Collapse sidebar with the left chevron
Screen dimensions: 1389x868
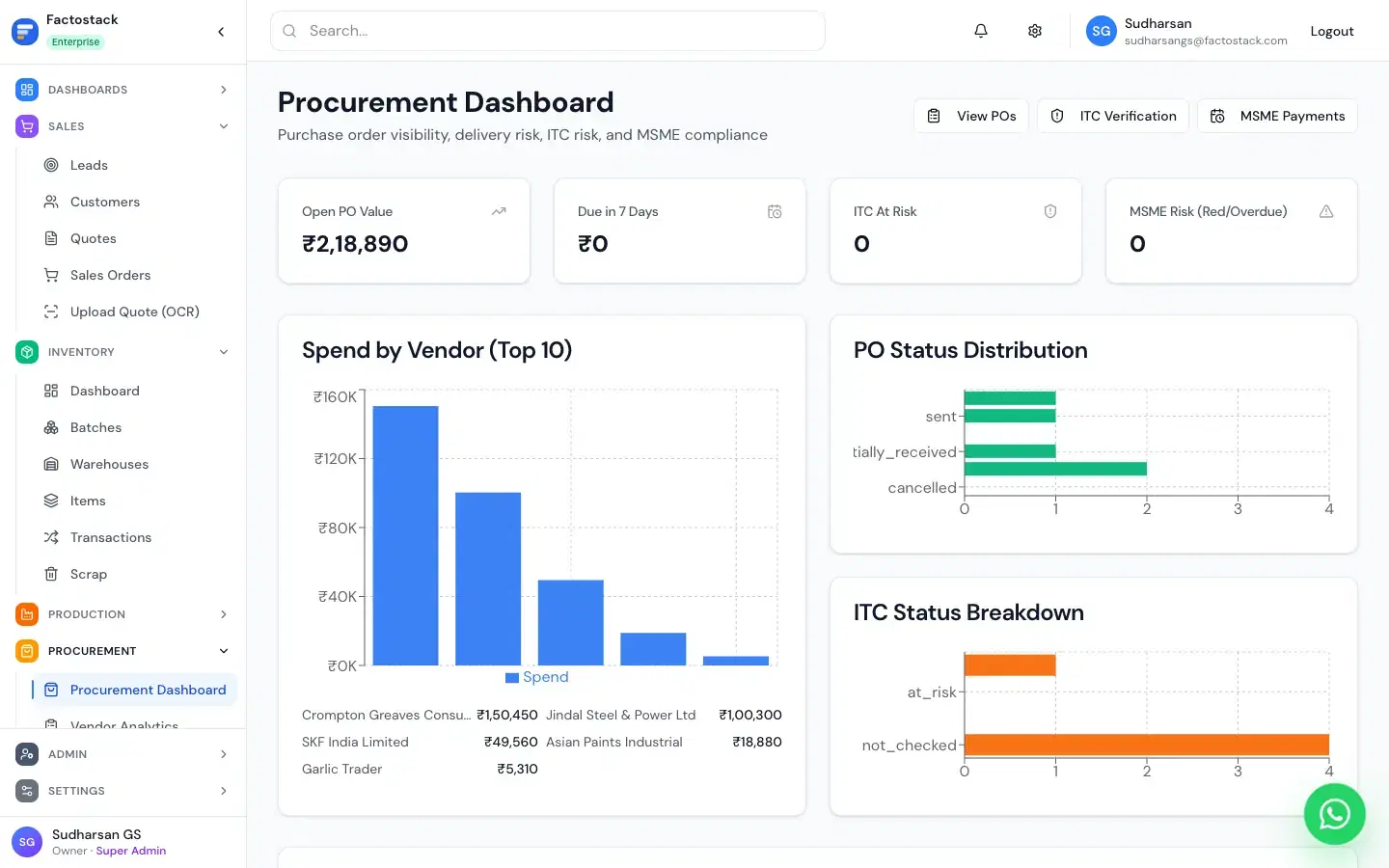(221, 32)
